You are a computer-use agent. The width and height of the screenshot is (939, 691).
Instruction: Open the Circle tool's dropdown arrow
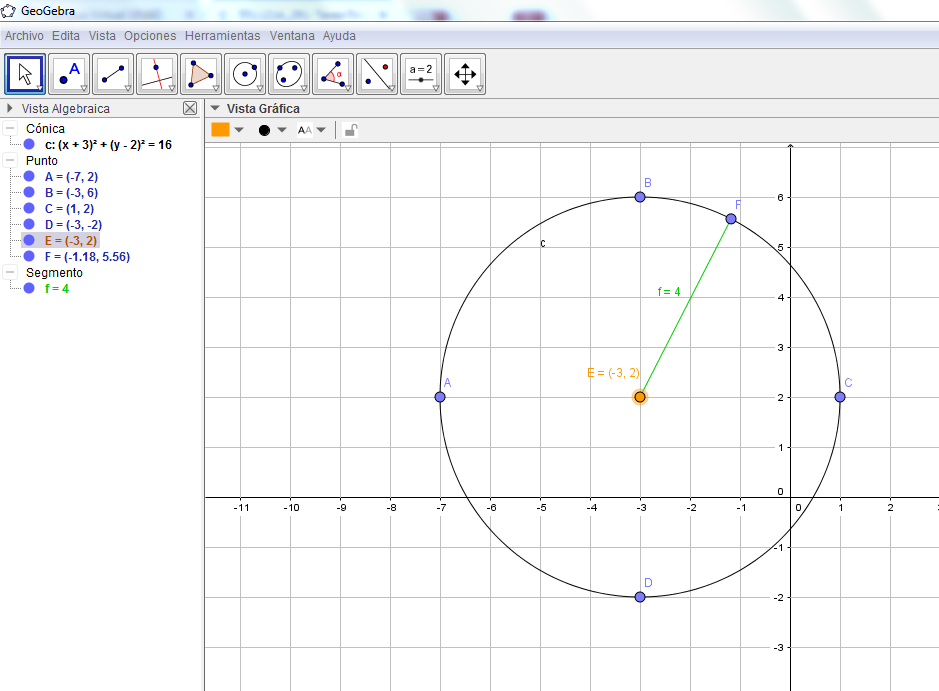(x=259, y=88)
